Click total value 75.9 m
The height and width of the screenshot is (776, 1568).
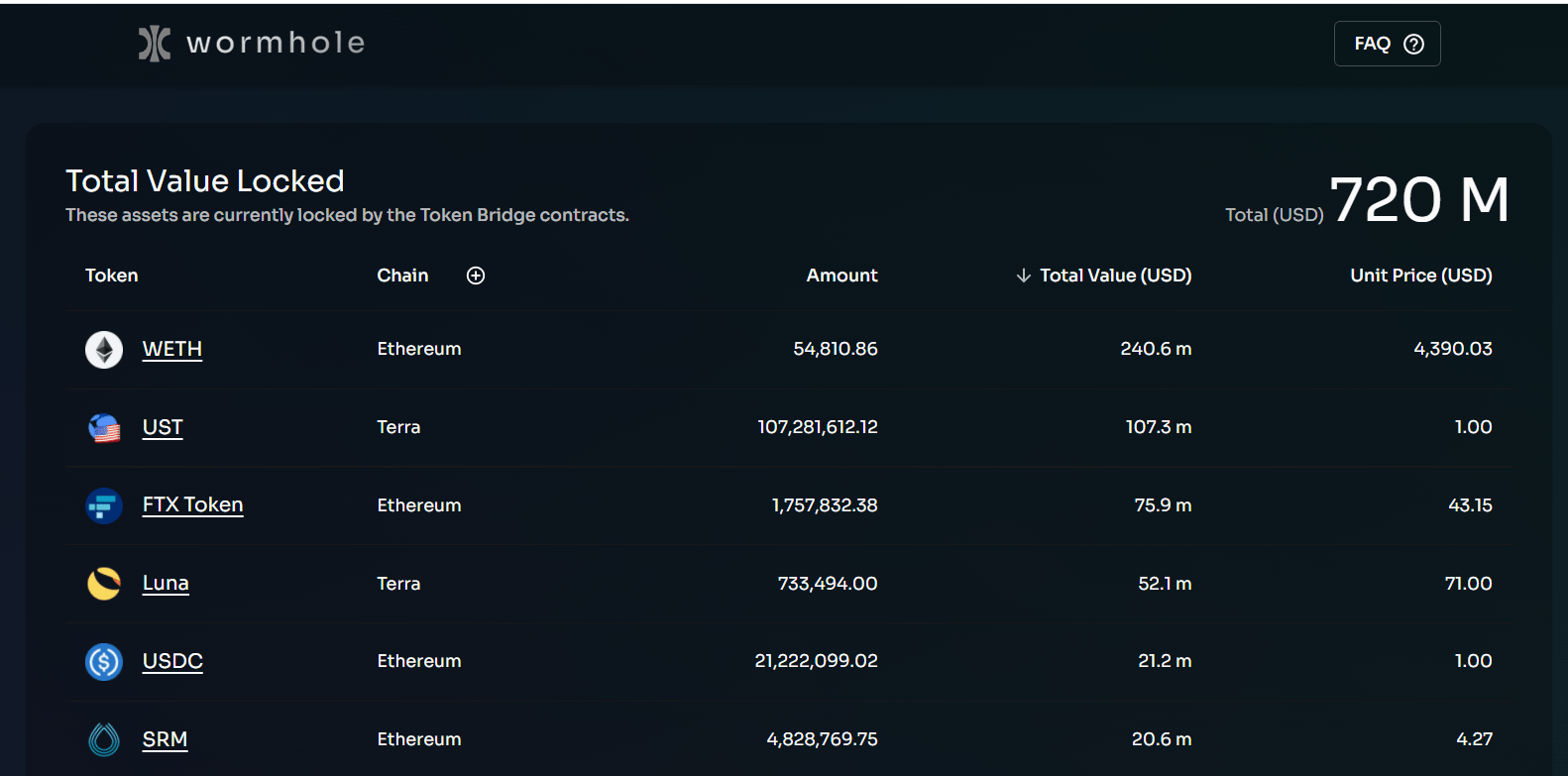(x=1163, y=505)
